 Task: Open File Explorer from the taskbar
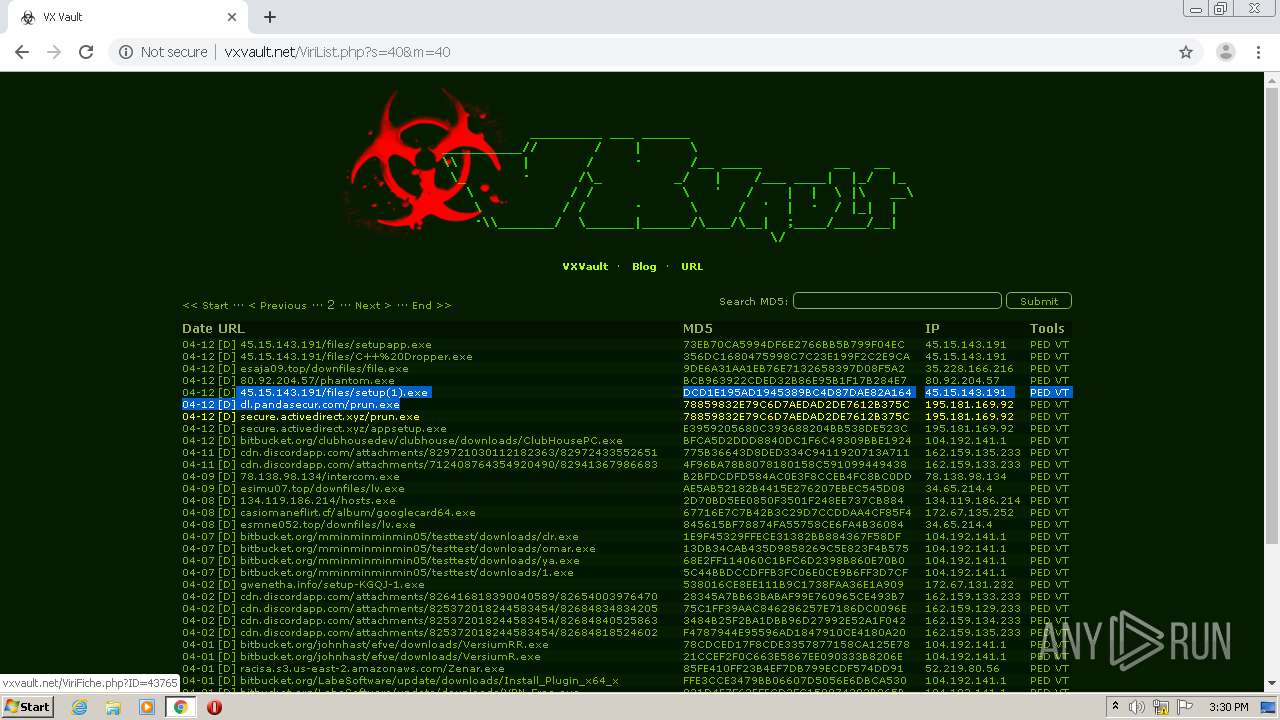click(x=113, y=707)
